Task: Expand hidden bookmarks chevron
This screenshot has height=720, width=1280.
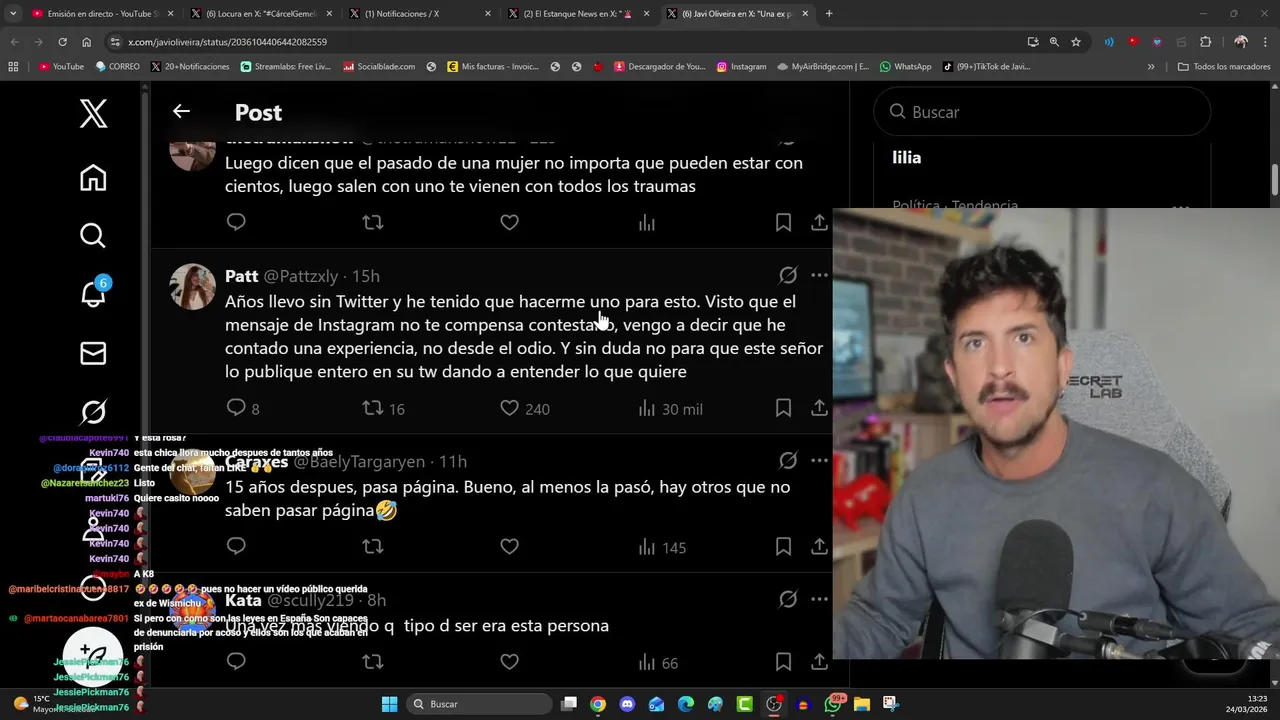Action: 1151,67
